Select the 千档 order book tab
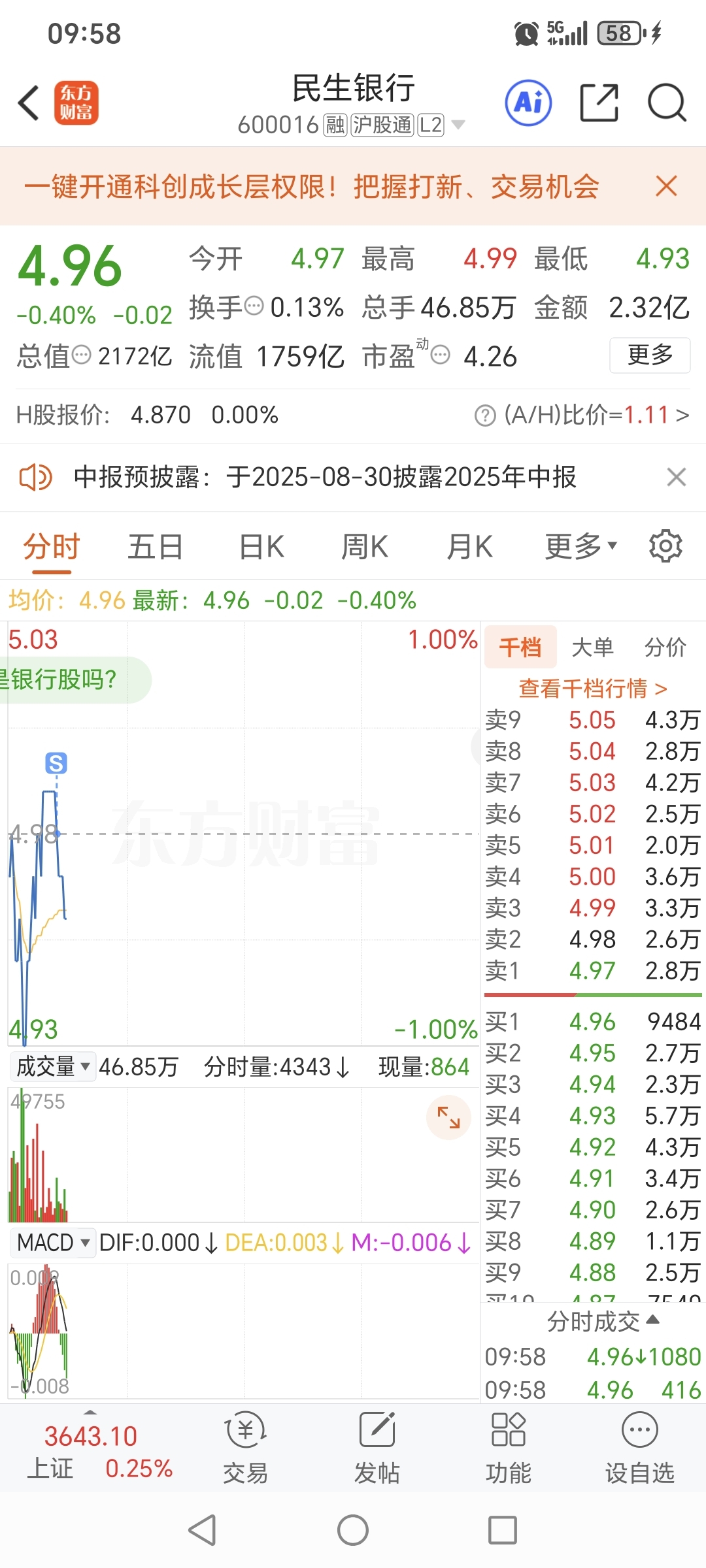706x1568 pixels. (x=520, y=647)
